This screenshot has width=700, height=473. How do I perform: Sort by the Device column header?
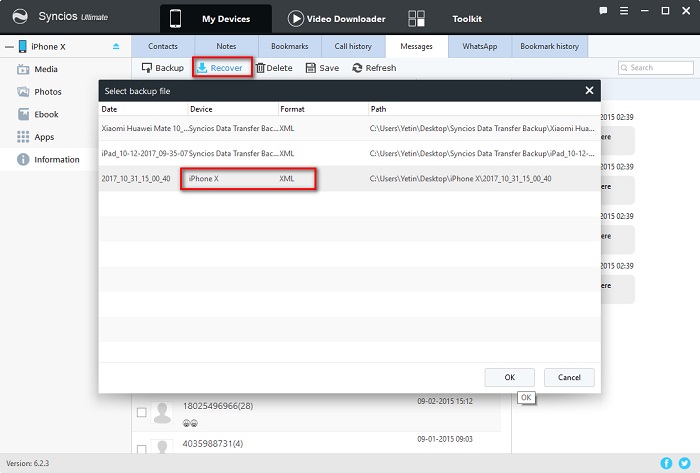233,109
